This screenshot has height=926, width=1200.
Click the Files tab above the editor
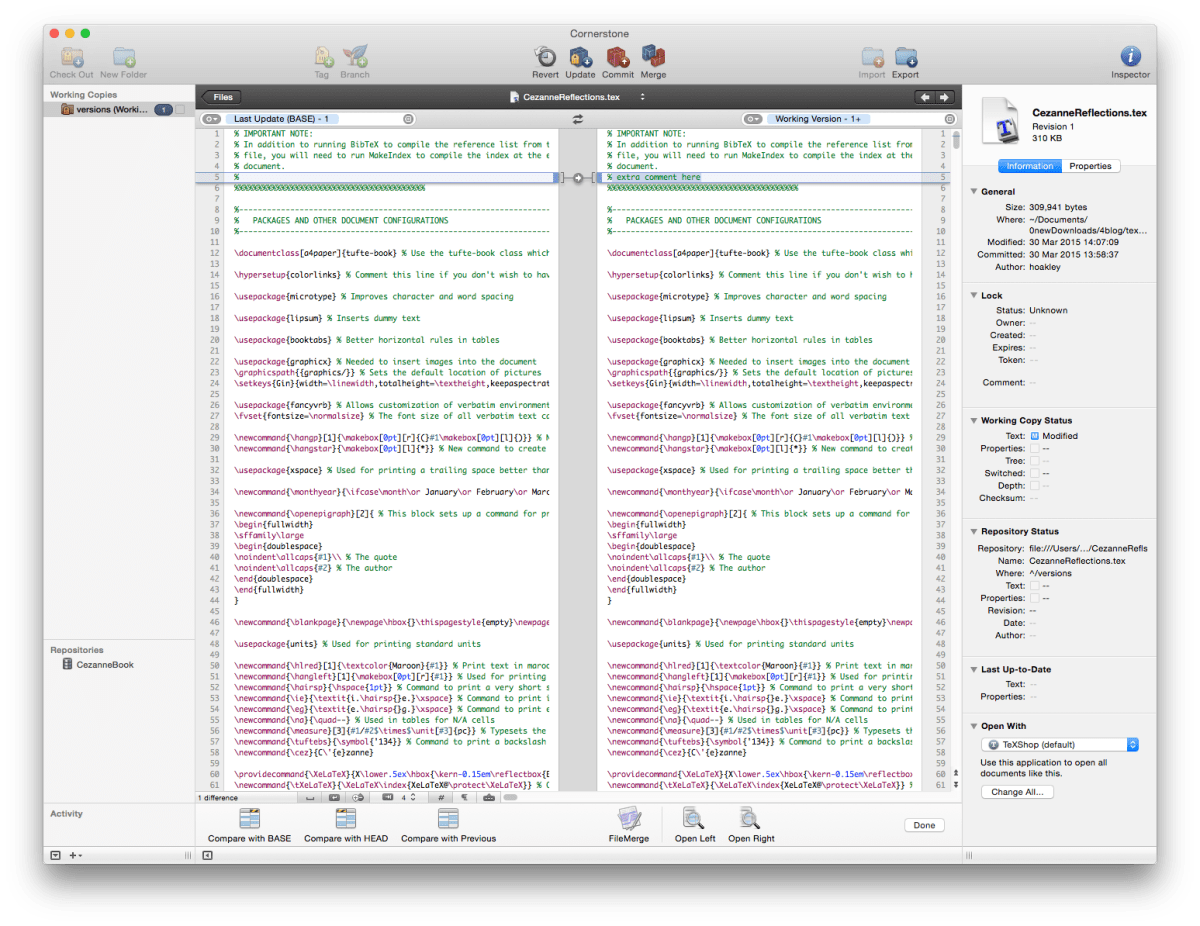pos(221,97)
